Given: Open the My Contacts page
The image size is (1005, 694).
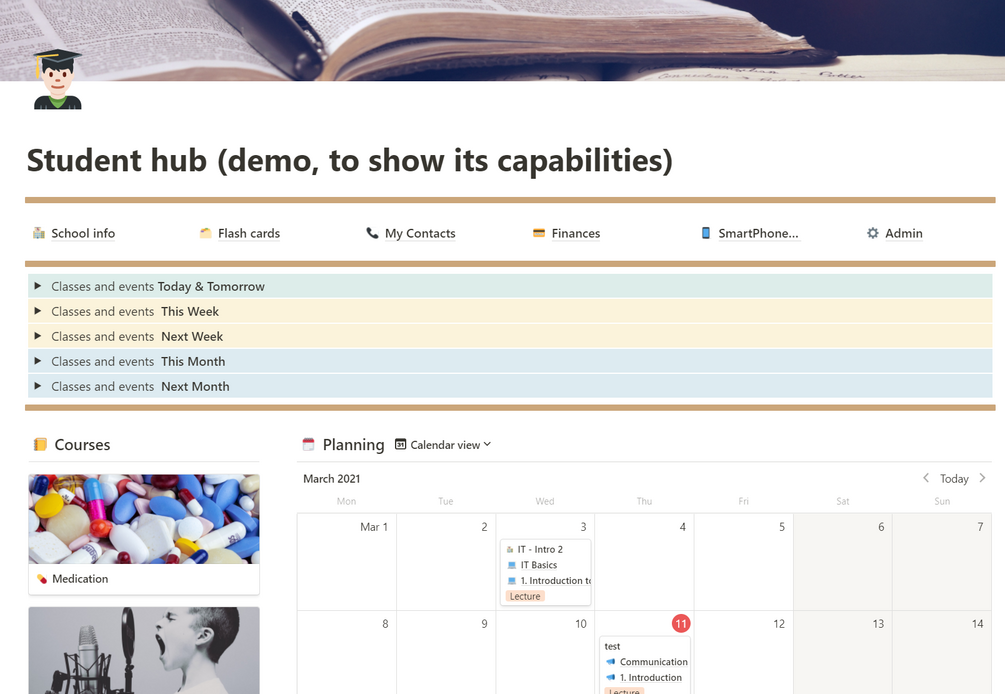Looking at the screenshot, I should pyautogui.click(x=420, y=233).
